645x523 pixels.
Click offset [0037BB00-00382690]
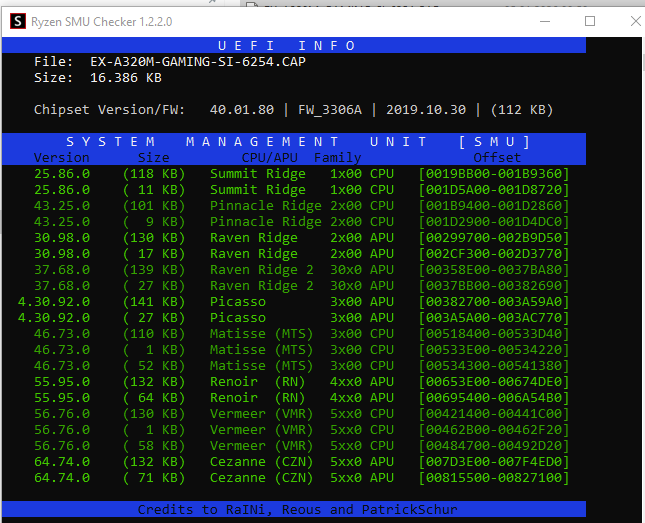[494, 286]
